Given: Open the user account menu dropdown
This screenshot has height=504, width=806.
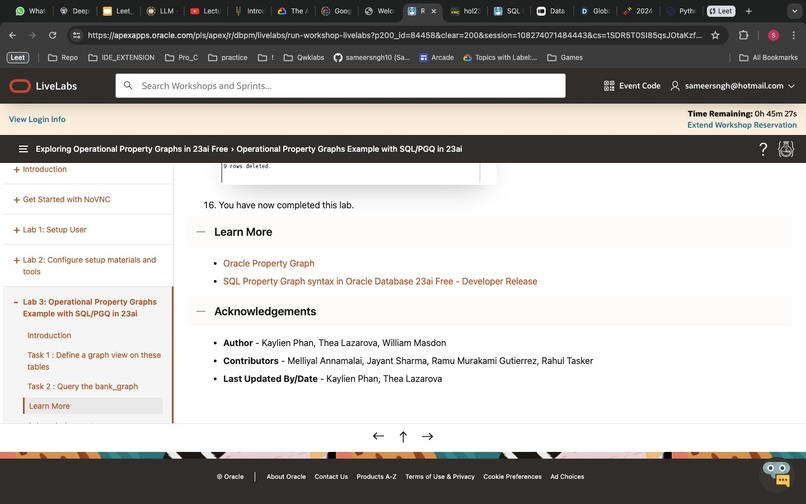Looking at the screenshot, I should 733,86.
